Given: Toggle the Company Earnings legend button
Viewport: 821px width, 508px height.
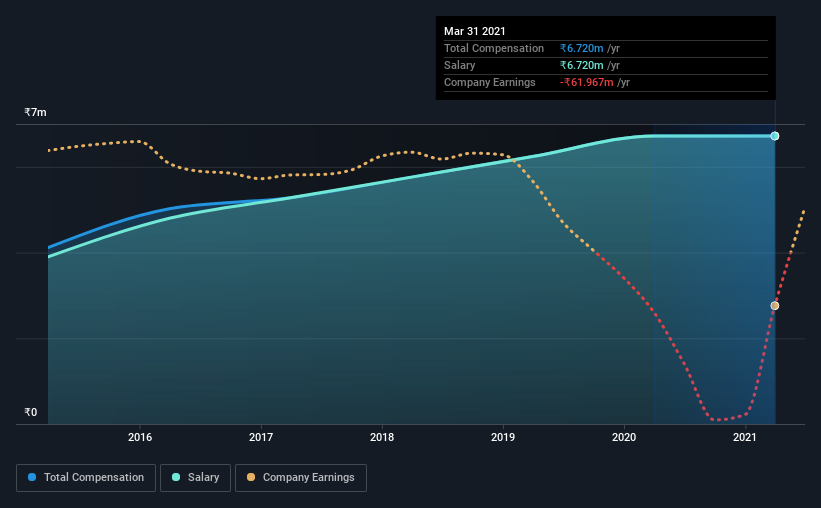Looking at the screenshot, I should pyautogui.click(x=301, y=478).
